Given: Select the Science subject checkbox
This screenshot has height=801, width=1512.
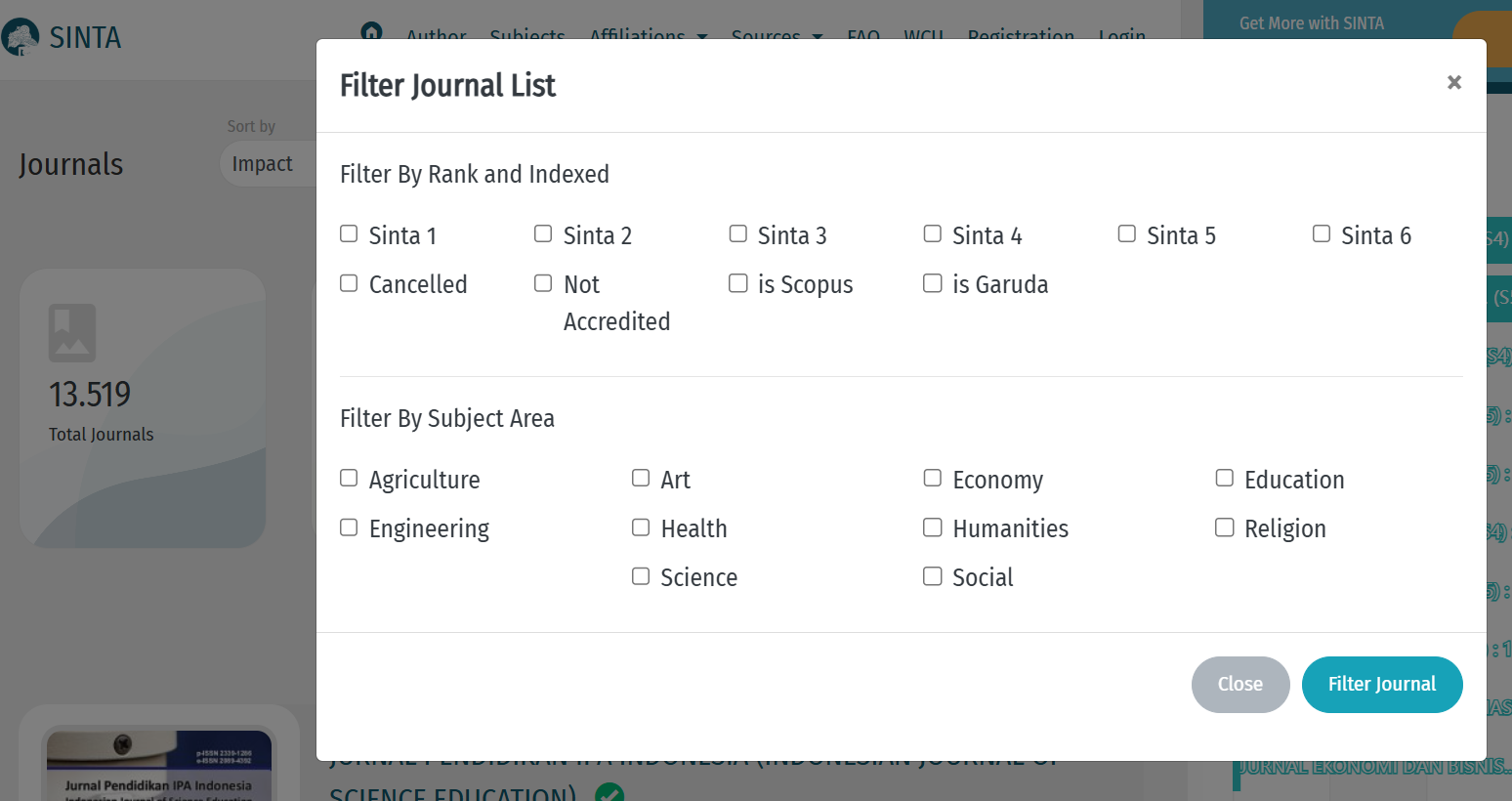Looking at the screenshot, I should point(641,576).
